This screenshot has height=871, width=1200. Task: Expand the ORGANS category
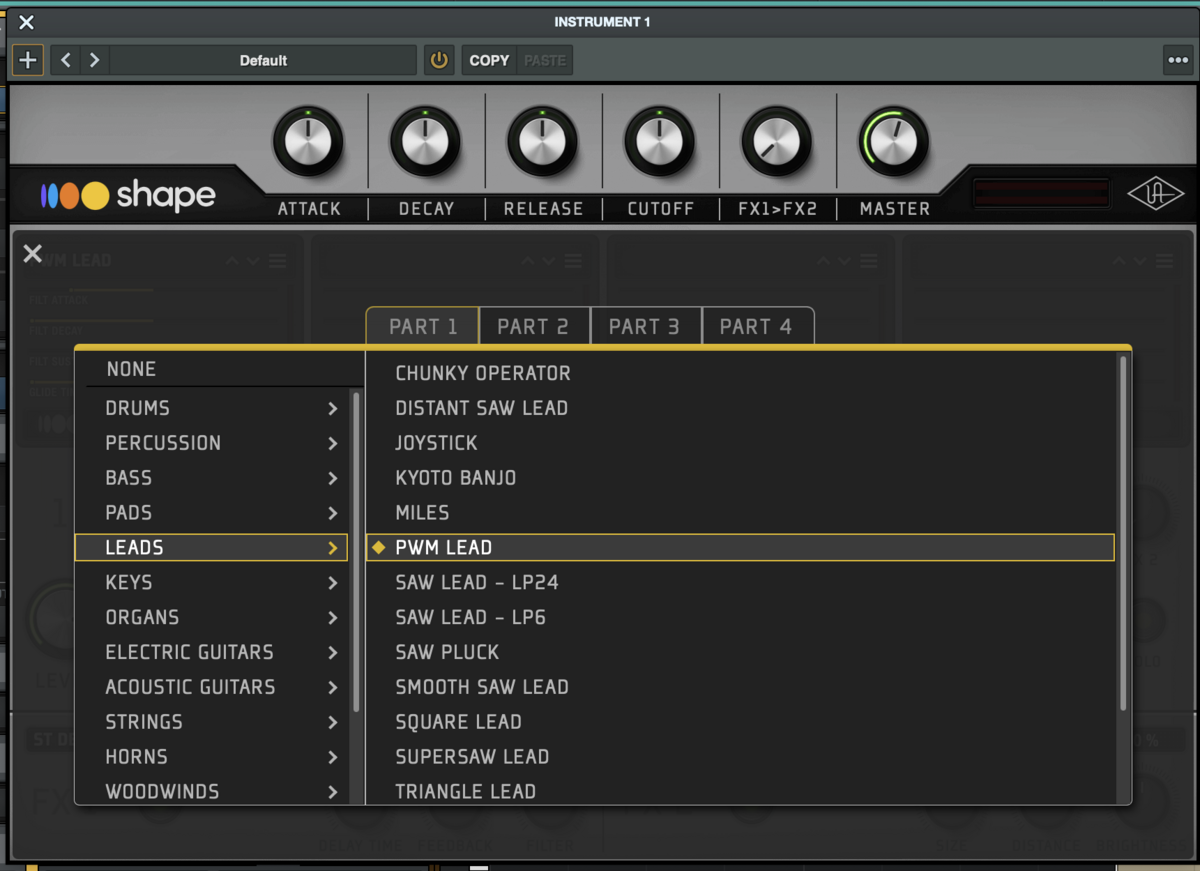coord(212,617)
